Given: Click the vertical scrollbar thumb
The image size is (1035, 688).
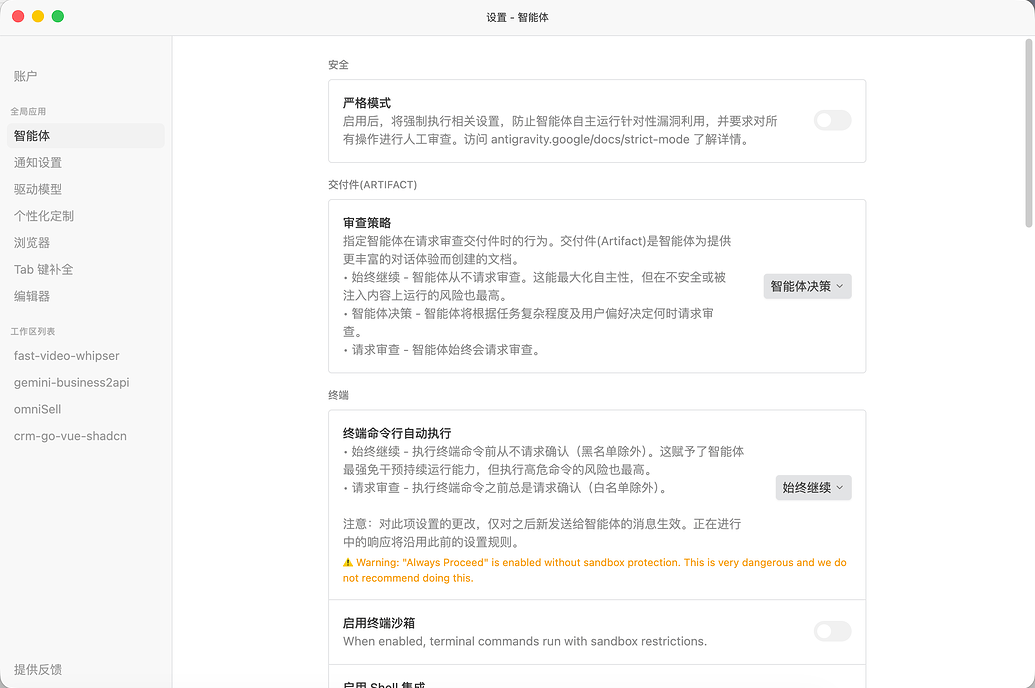Looking at the screenshot, I should tap(1028, 133).
